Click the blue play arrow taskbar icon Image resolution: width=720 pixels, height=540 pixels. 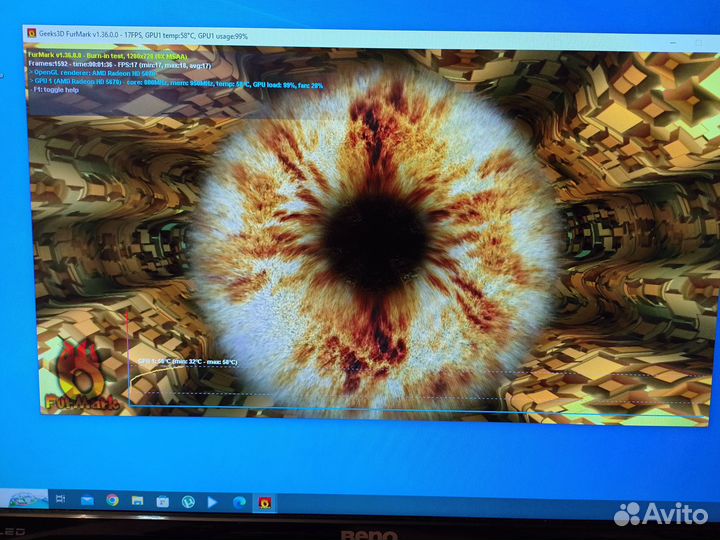[213, 501]
